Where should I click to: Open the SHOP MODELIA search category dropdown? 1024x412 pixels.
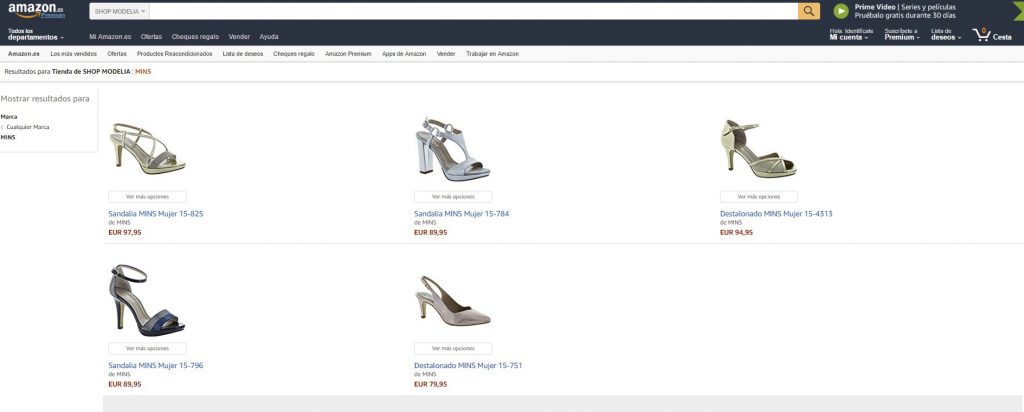[120, 11]
